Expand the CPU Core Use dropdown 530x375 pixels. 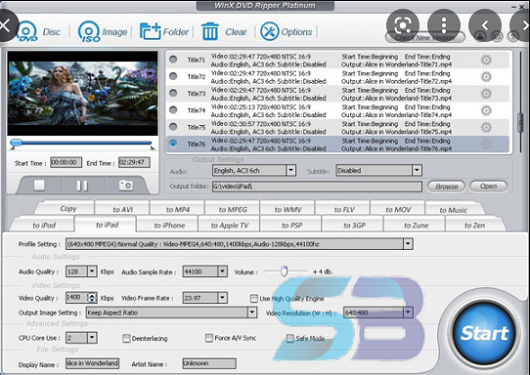(x=92, y=337)
